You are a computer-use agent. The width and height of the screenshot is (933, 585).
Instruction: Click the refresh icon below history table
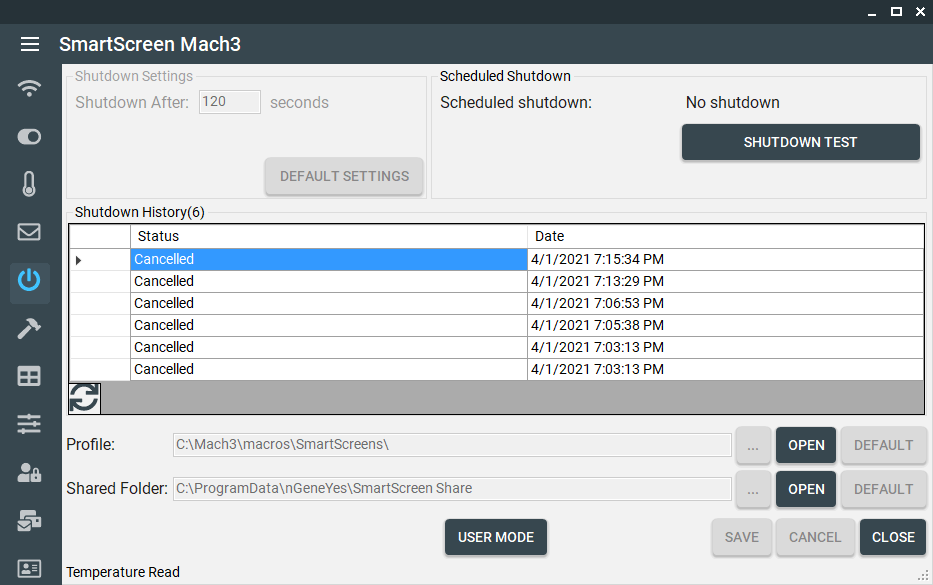tap(85, 397)
